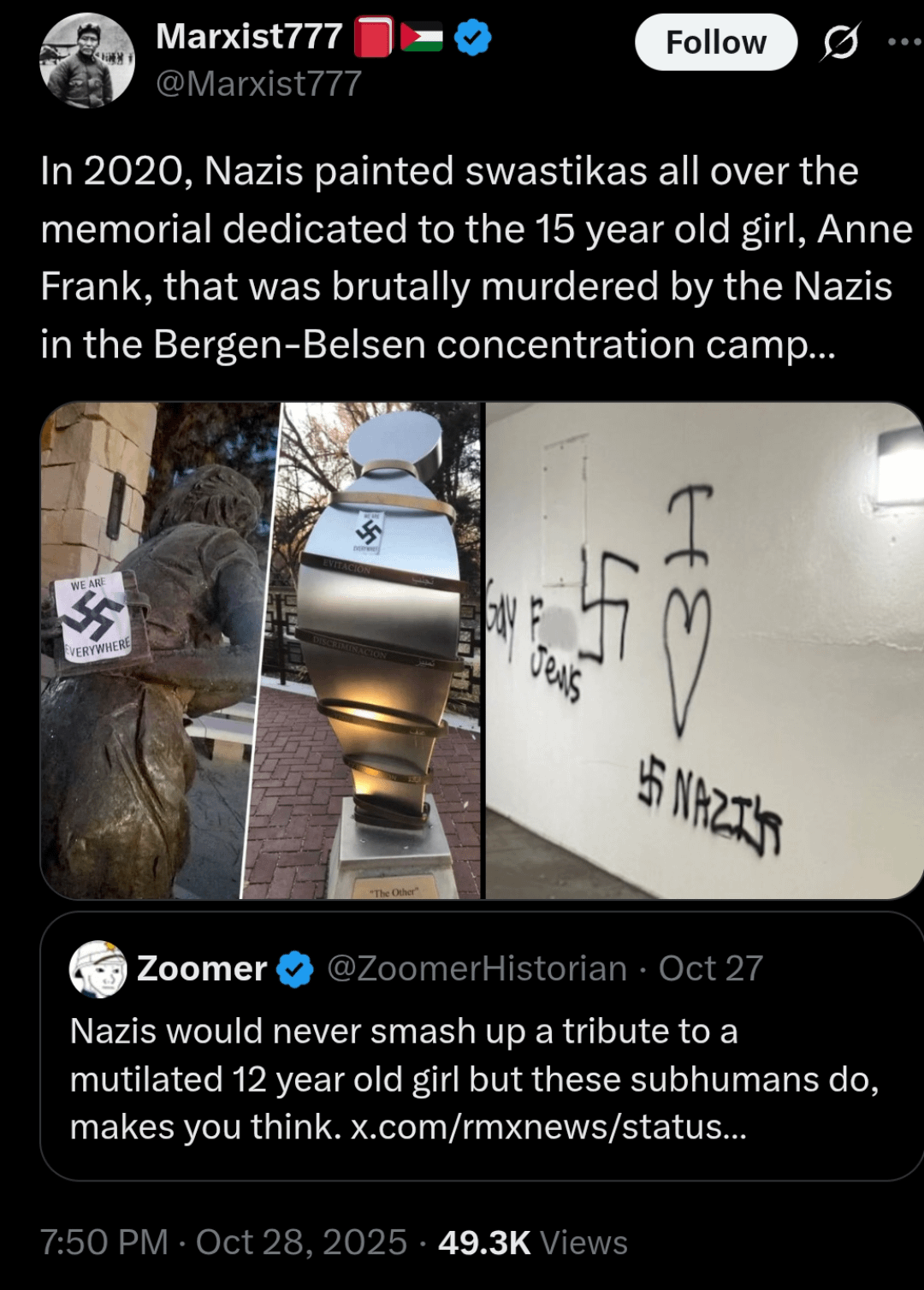Open Zoomer's avatar in the quoted post
924x1290 pixels.
click(98, 969)
